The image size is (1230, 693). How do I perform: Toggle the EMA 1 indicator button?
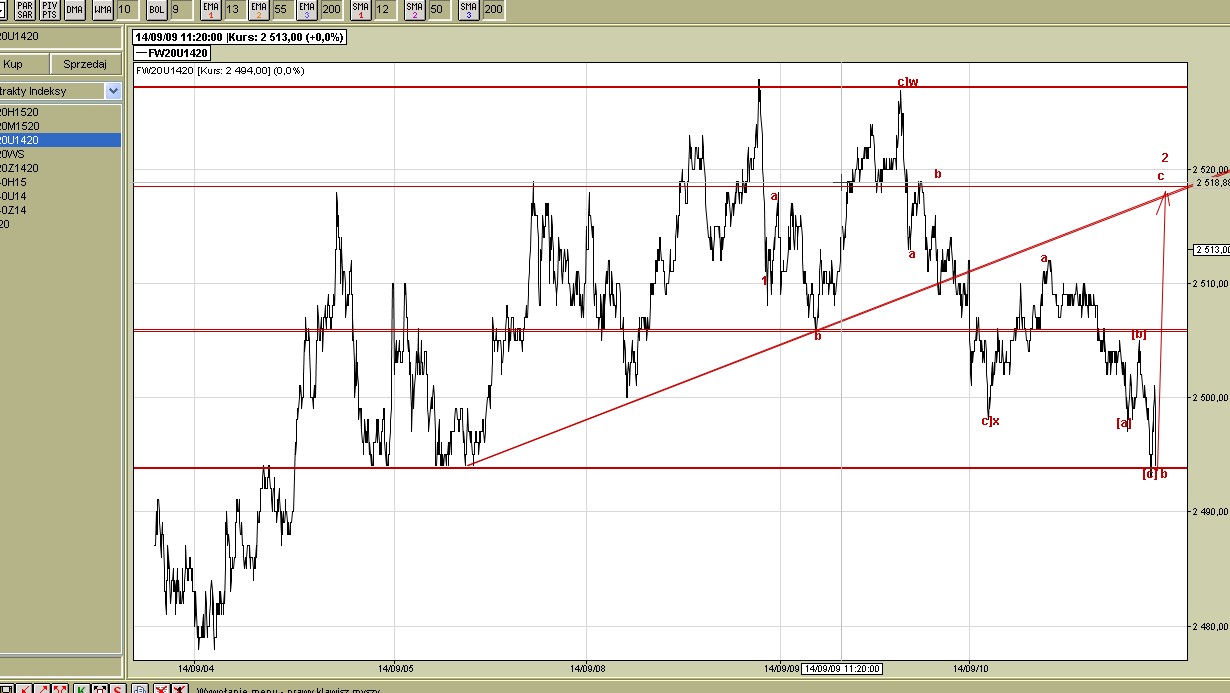tap(210, 9)
